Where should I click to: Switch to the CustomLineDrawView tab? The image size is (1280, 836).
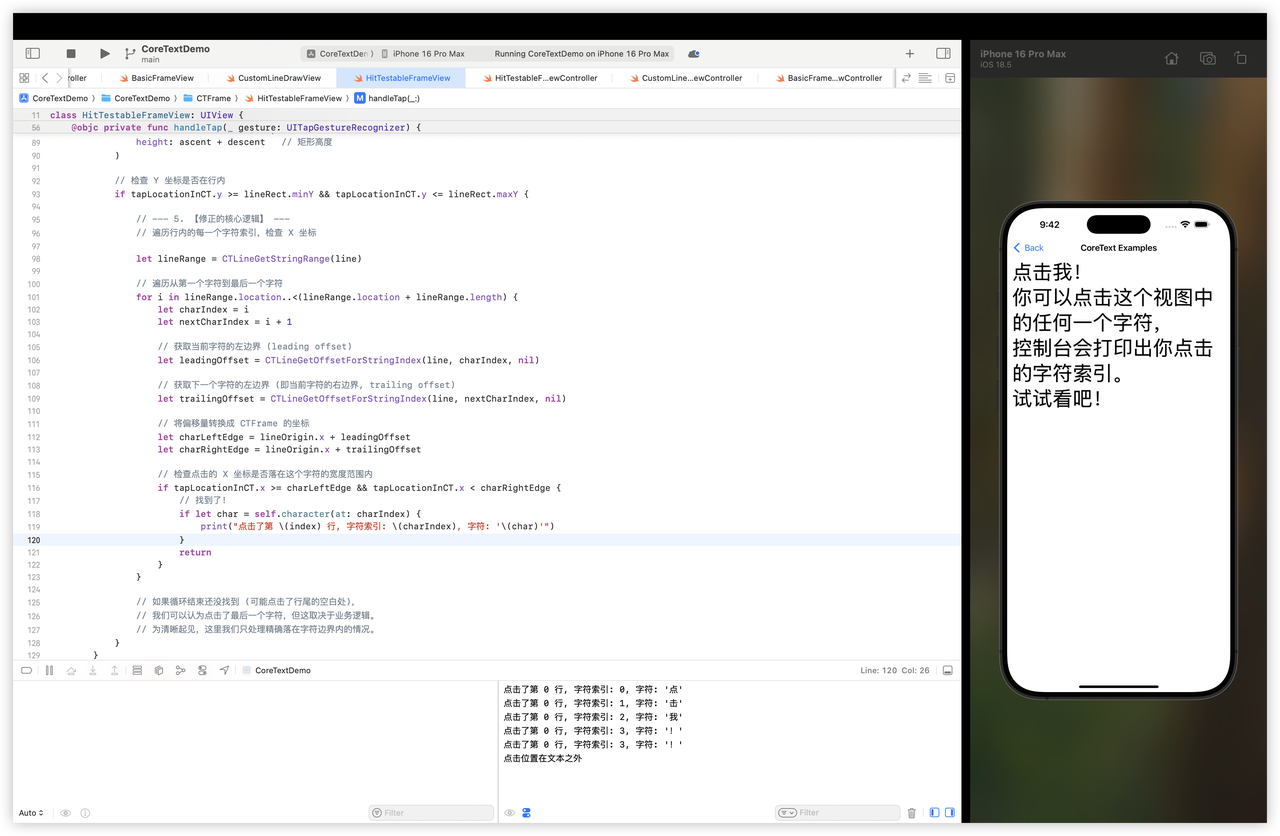point(273,78)
